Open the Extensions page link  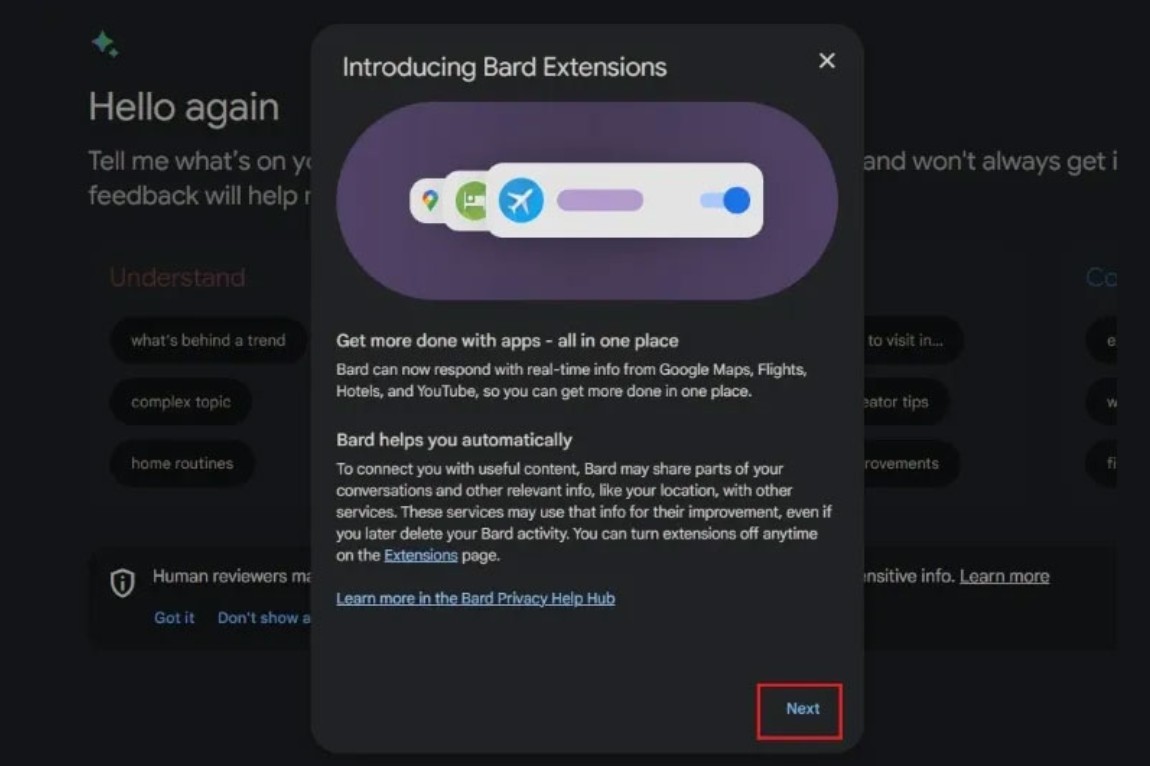point(420,555)
